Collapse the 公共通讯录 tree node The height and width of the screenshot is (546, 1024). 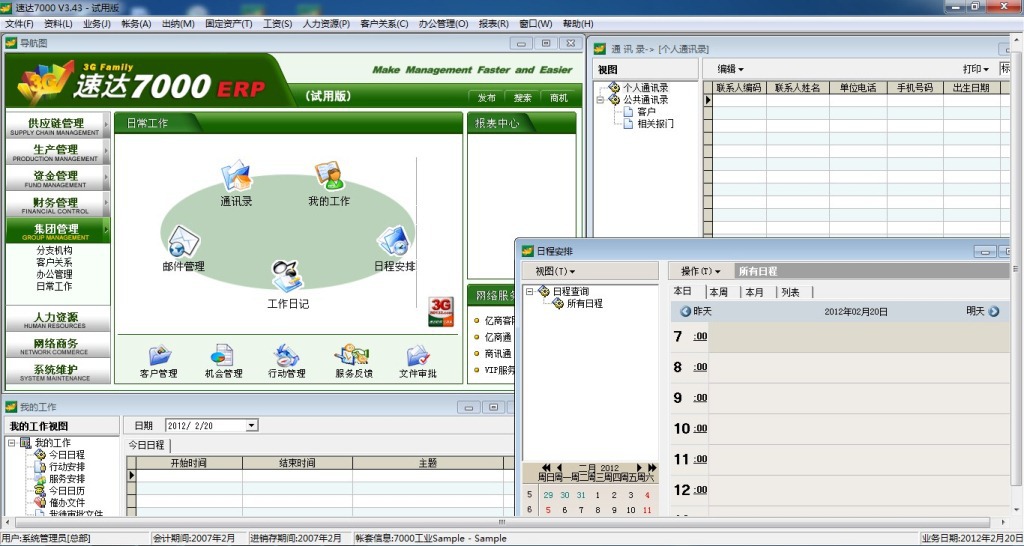pyautogui.click(x=600, y=100)
